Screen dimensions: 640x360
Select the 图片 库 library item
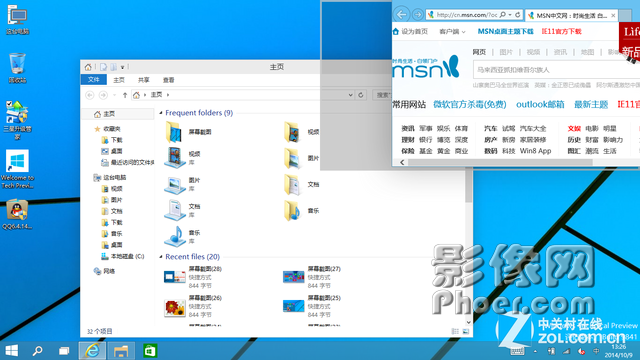183,184
